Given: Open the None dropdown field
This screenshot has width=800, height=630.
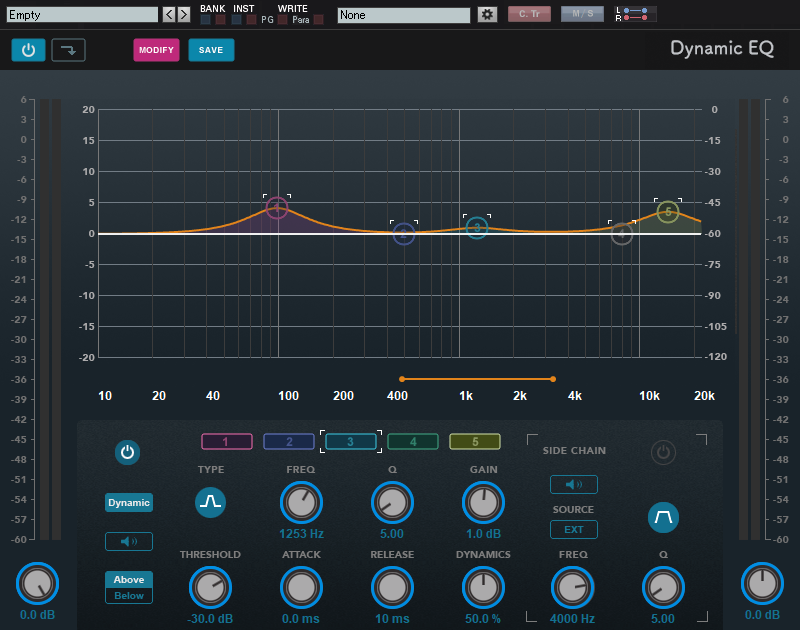Looking at the screenshot, I should point(403,15).
